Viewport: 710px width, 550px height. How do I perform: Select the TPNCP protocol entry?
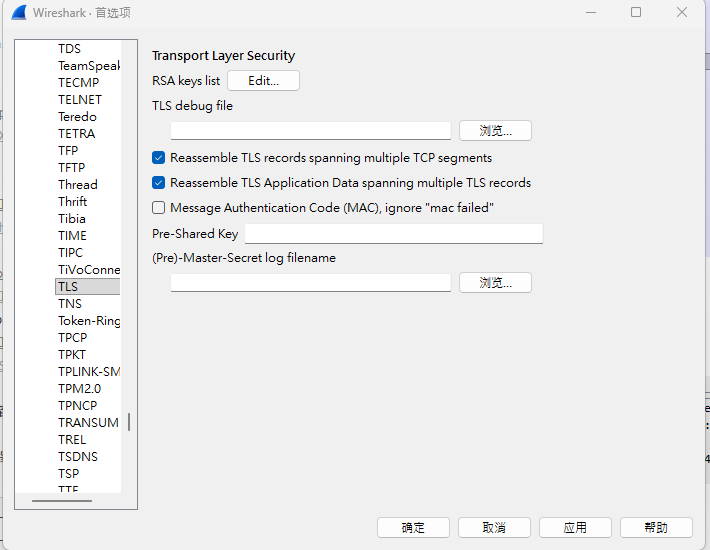click(77, 406)
